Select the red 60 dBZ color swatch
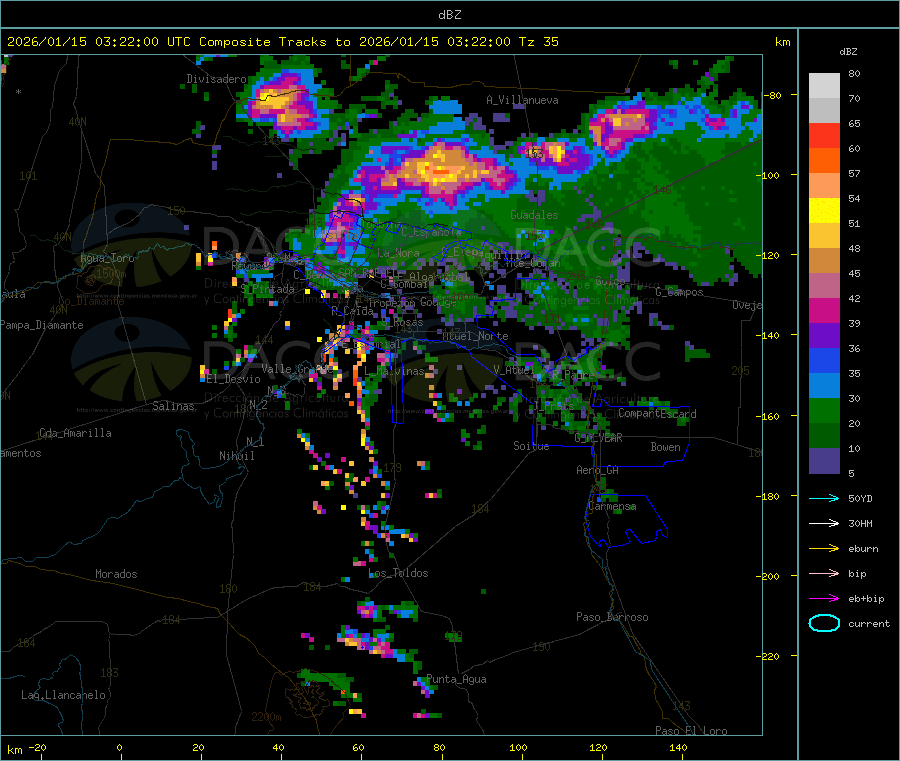 click(x=824, y=135)
